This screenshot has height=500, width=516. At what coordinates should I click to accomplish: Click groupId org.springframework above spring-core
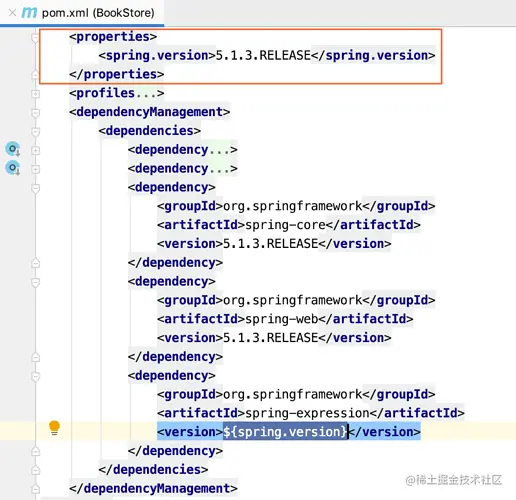(293, 206)
